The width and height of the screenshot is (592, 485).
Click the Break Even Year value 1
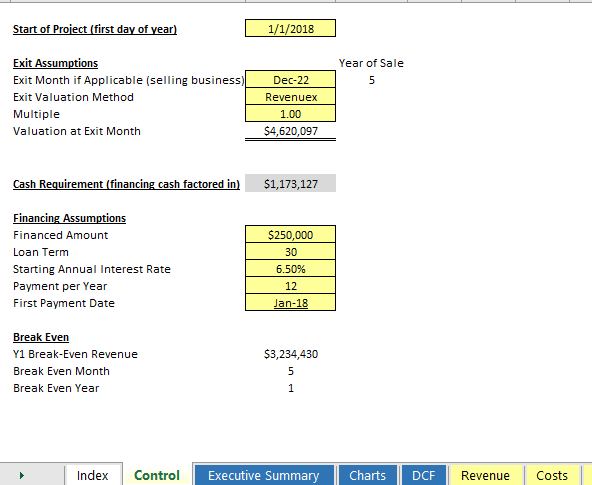(x=291, y=388)
